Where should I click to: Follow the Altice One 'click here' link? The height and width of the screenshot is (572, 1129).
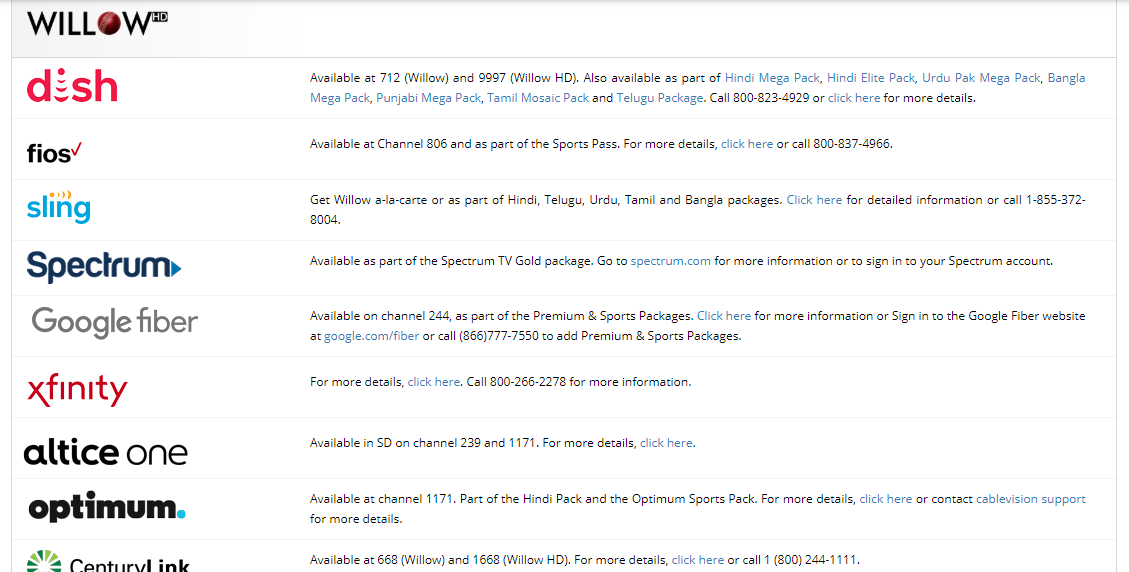click(x=666, y=443)
